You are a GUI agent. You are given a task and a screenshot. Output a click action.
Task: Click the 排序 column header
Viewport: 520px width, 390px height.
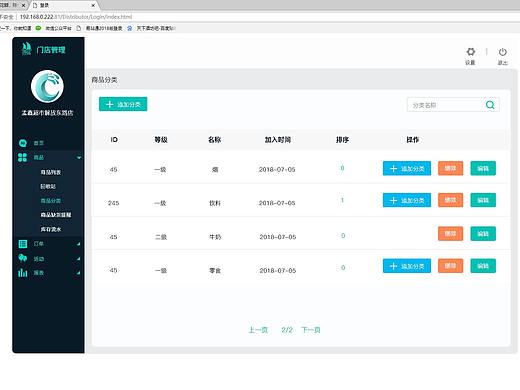pyautogui.click(x=342, y=140)
